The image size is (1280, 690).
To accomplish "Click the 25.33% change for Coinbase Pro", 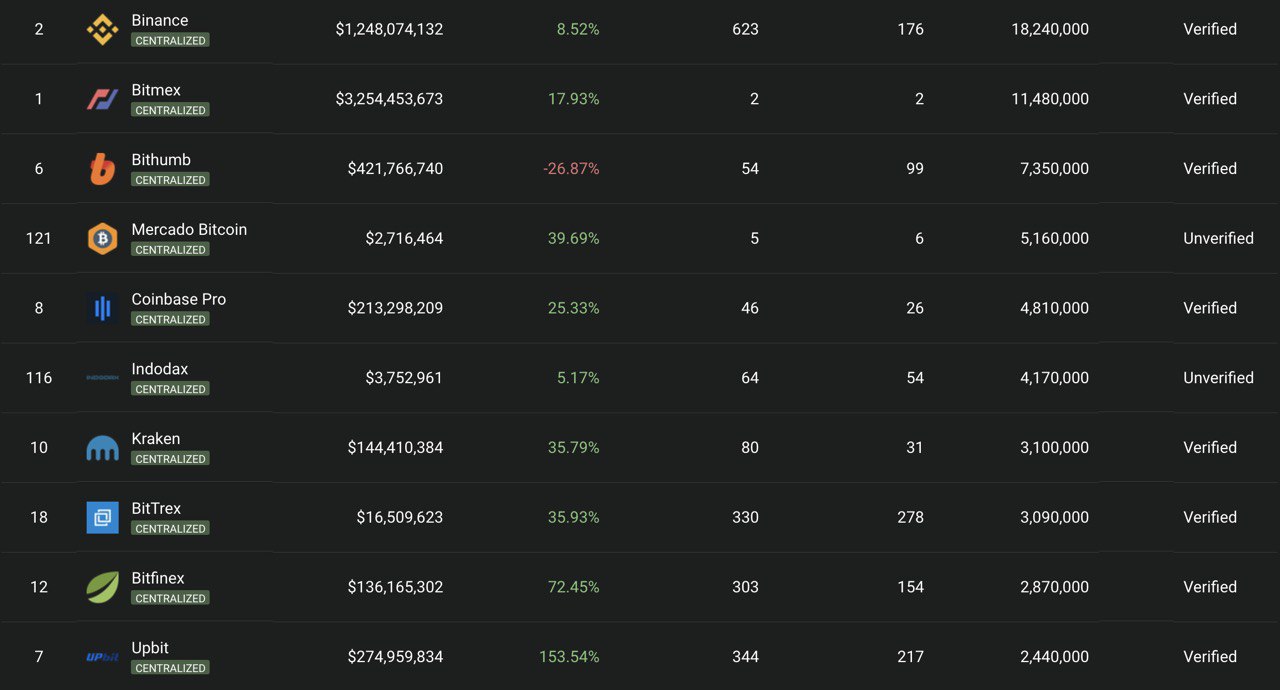I will point(574,308).
